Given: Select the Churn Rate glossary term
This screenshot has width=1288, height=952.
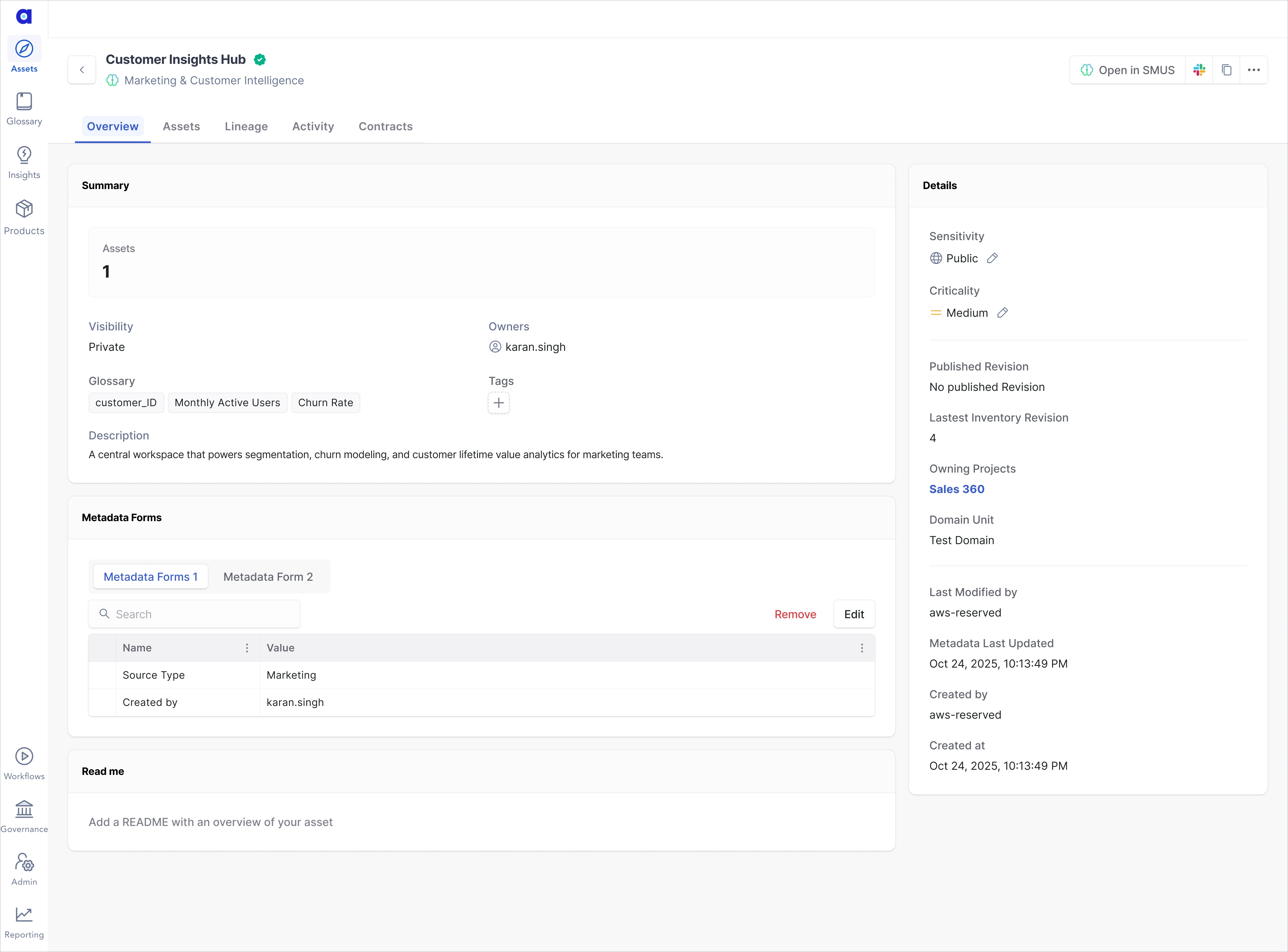Looking at the screenshot, I should point(325,402).
